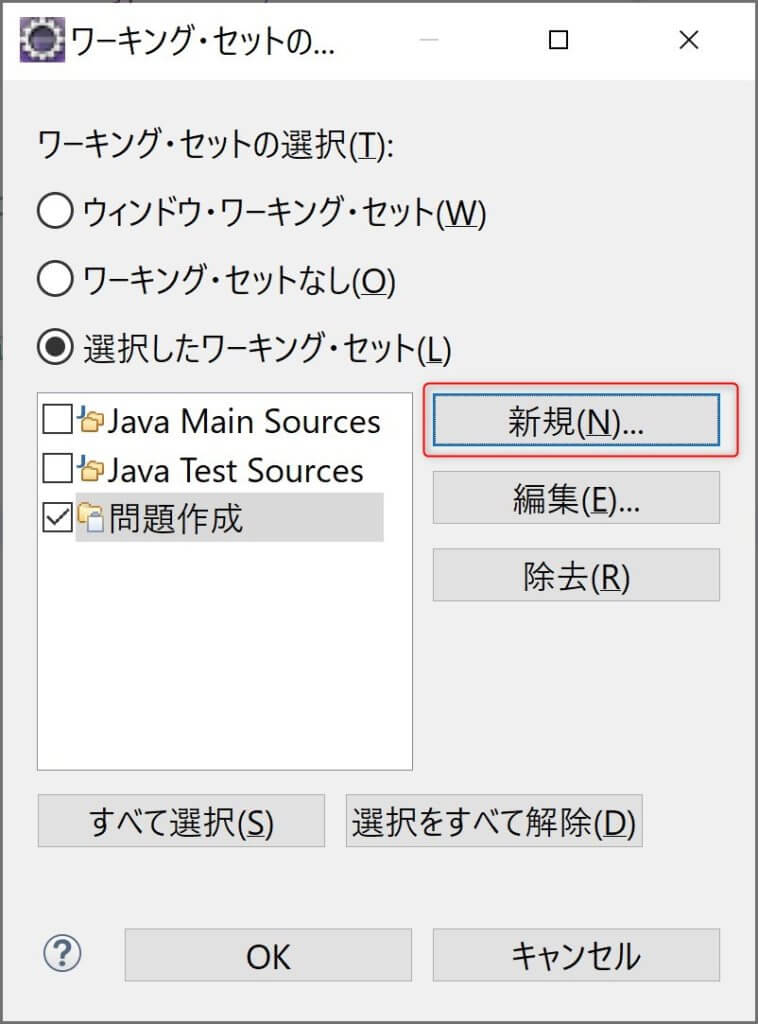The height and width of the screenshot is (1024, 758).
Task: Click the 除去(R) remove button
Action: [x=576, y=575]
